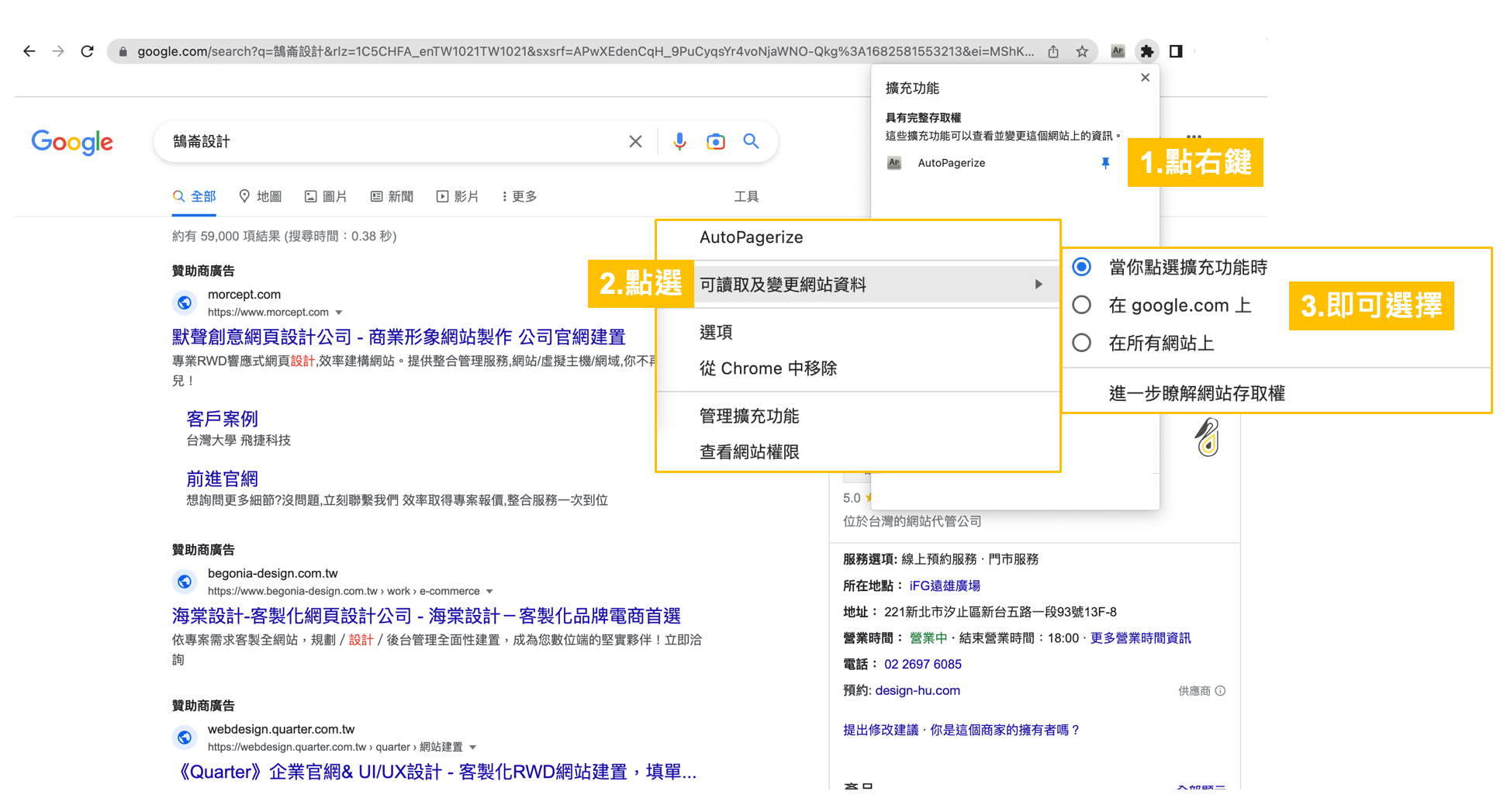Open the 默聲創意網頁設計公司 result link
This screenshot has height=812, width=1507.
pyautogui.click(x=399, y=337)
